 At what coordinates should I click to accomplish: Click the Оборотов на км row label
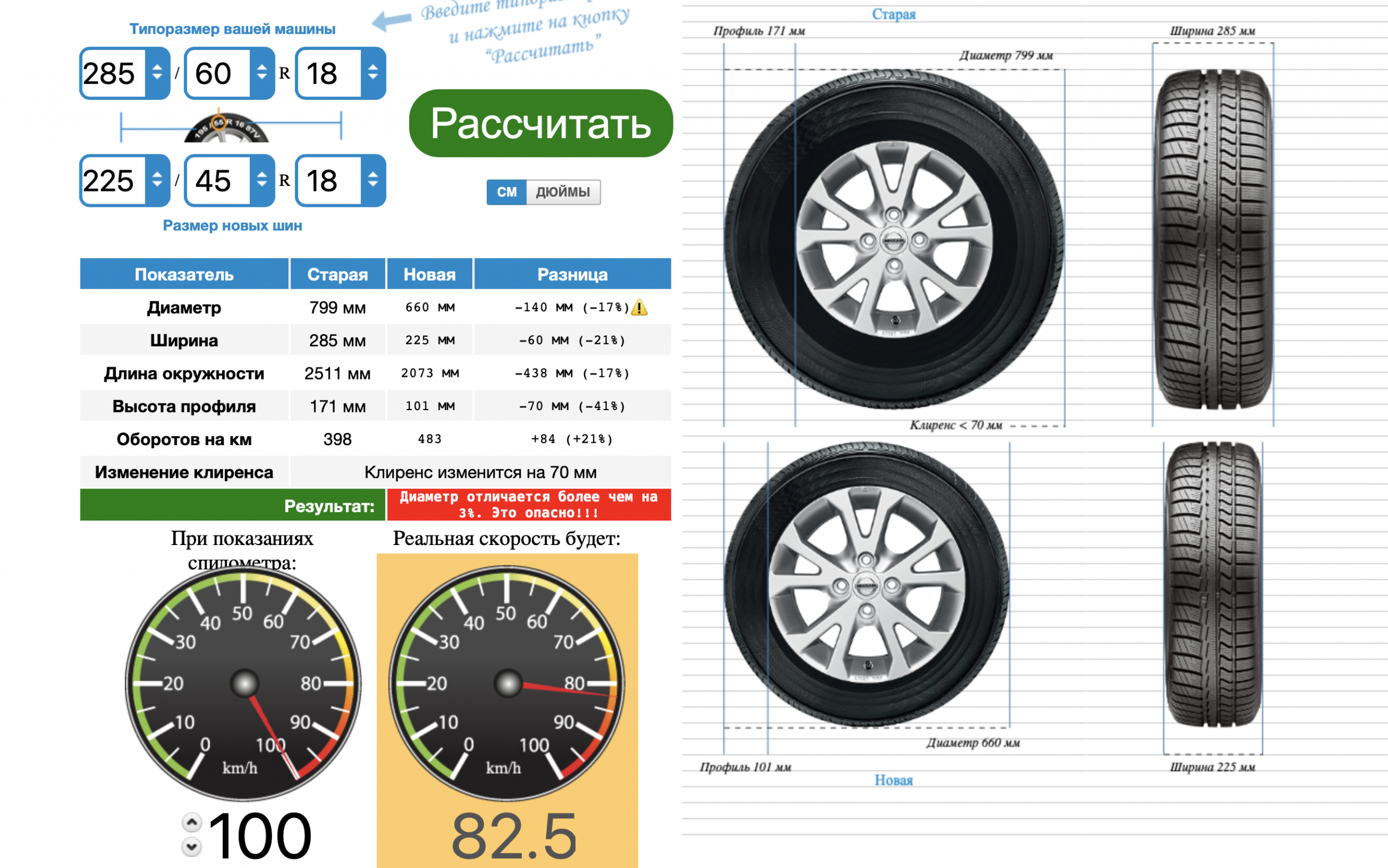click(x=184, y=439)
